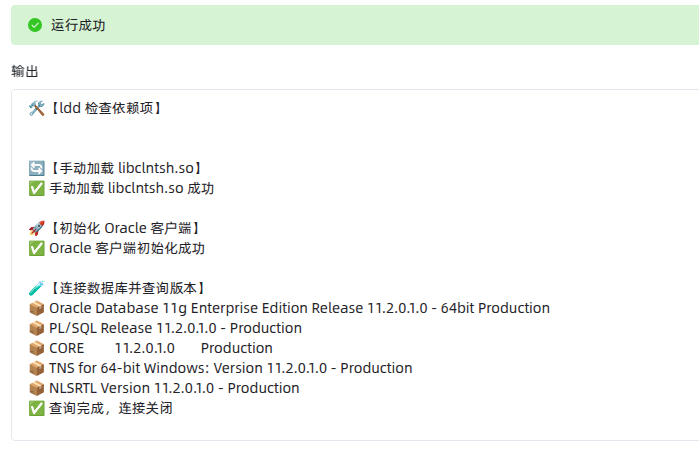Click the rocket icon beside 初始化 Oracle 客户端
The height and width of the screenshot is (455, 699).
click(x=37, y=228)
